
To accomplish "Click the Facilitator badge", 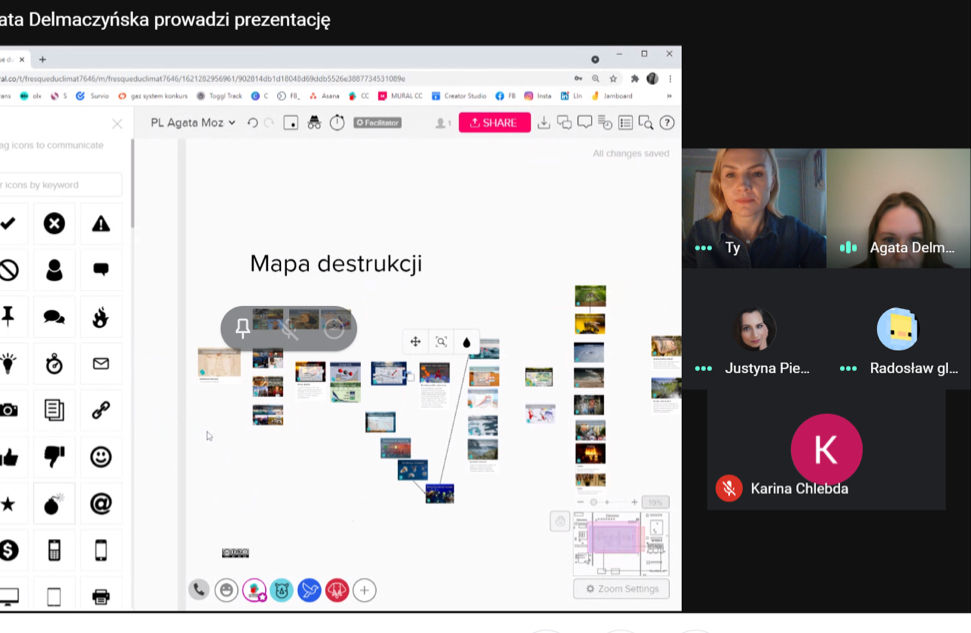I will (378, 123).
